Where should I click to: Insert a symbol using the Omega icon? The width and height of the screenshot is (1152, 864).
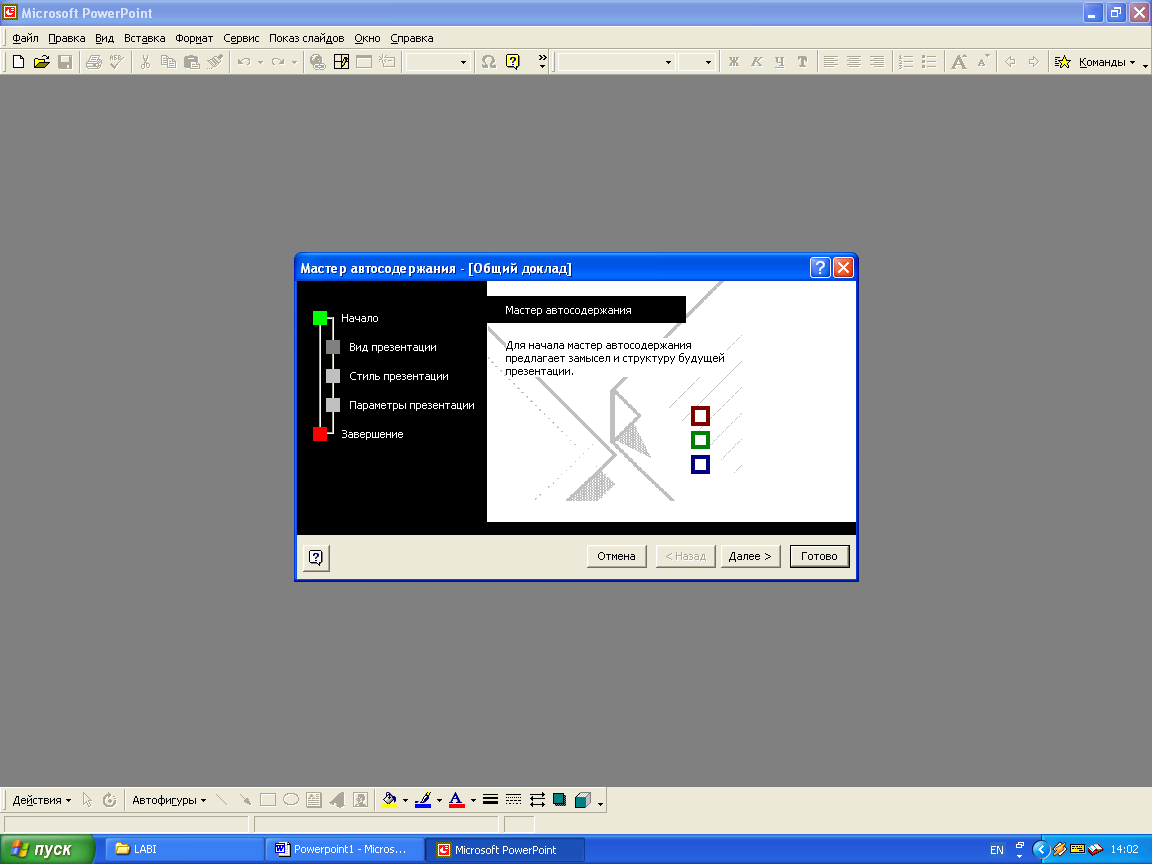coord(489,62)
